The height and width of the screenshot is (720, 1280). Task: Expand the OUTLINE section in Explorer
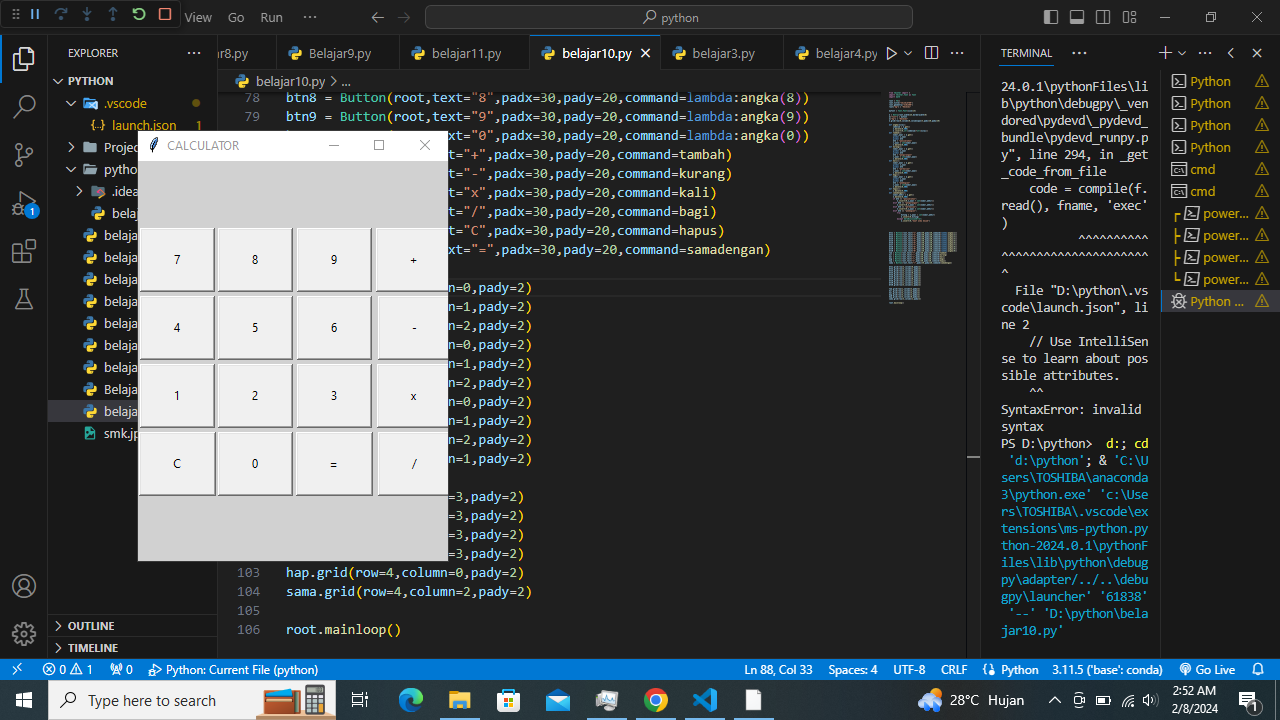tap(90, 626)
